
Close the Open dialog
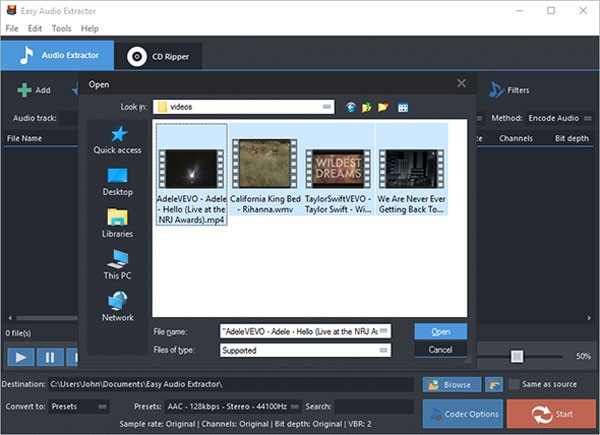tap(461, 83)
